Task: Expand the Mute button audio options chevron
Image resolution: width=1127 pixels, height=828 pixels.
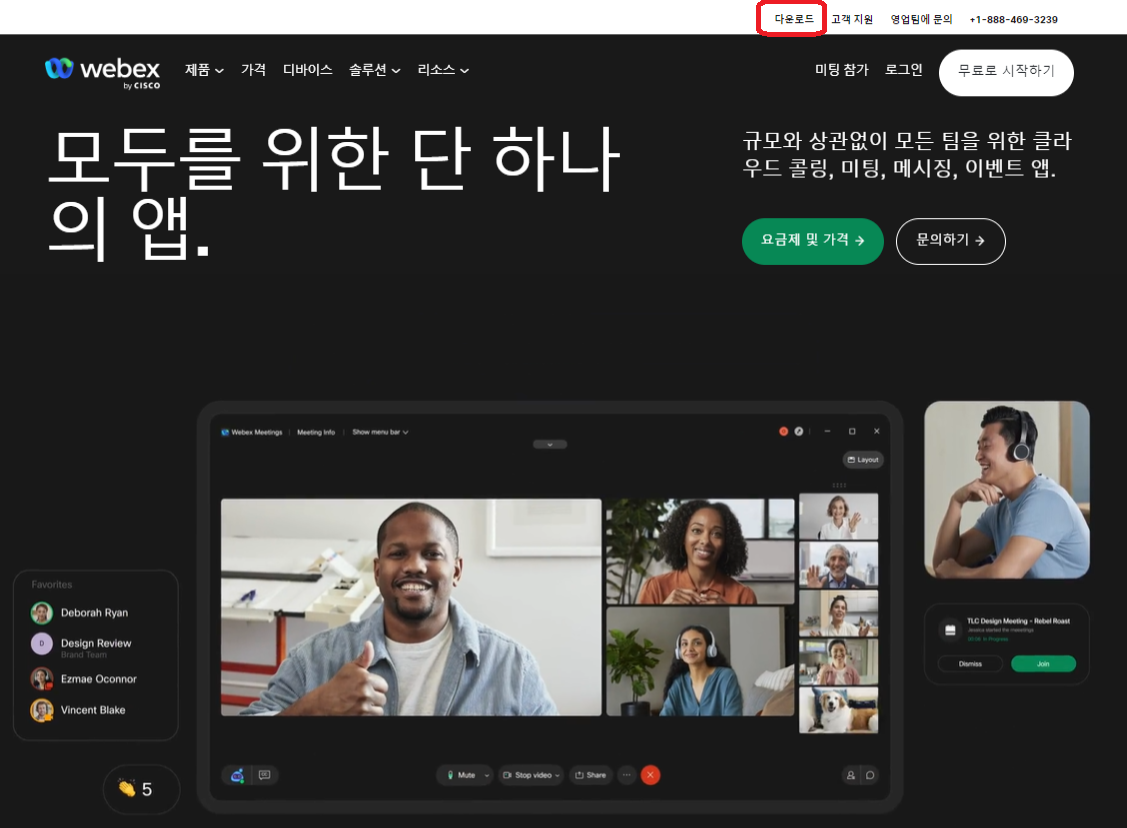Action: pyautogui.click(x=487, y=775)
